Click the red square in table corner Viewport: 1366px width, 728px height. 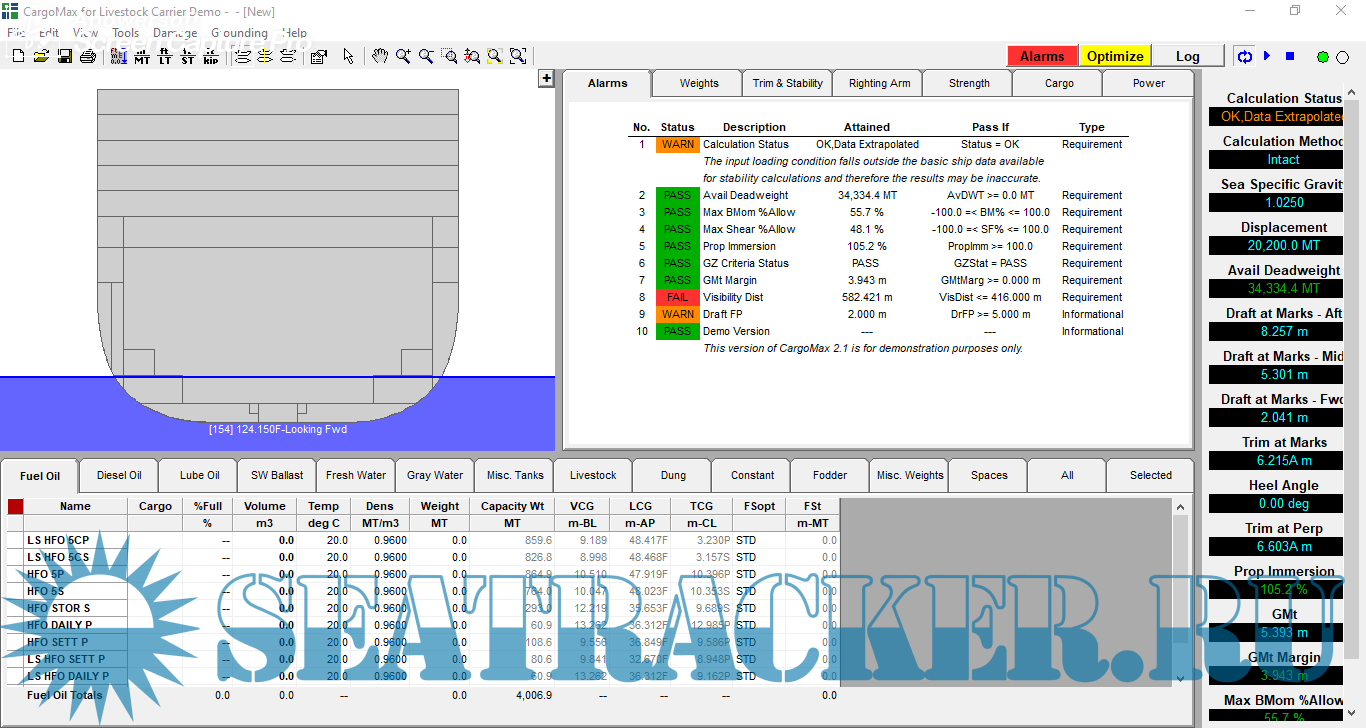[15, 507]
